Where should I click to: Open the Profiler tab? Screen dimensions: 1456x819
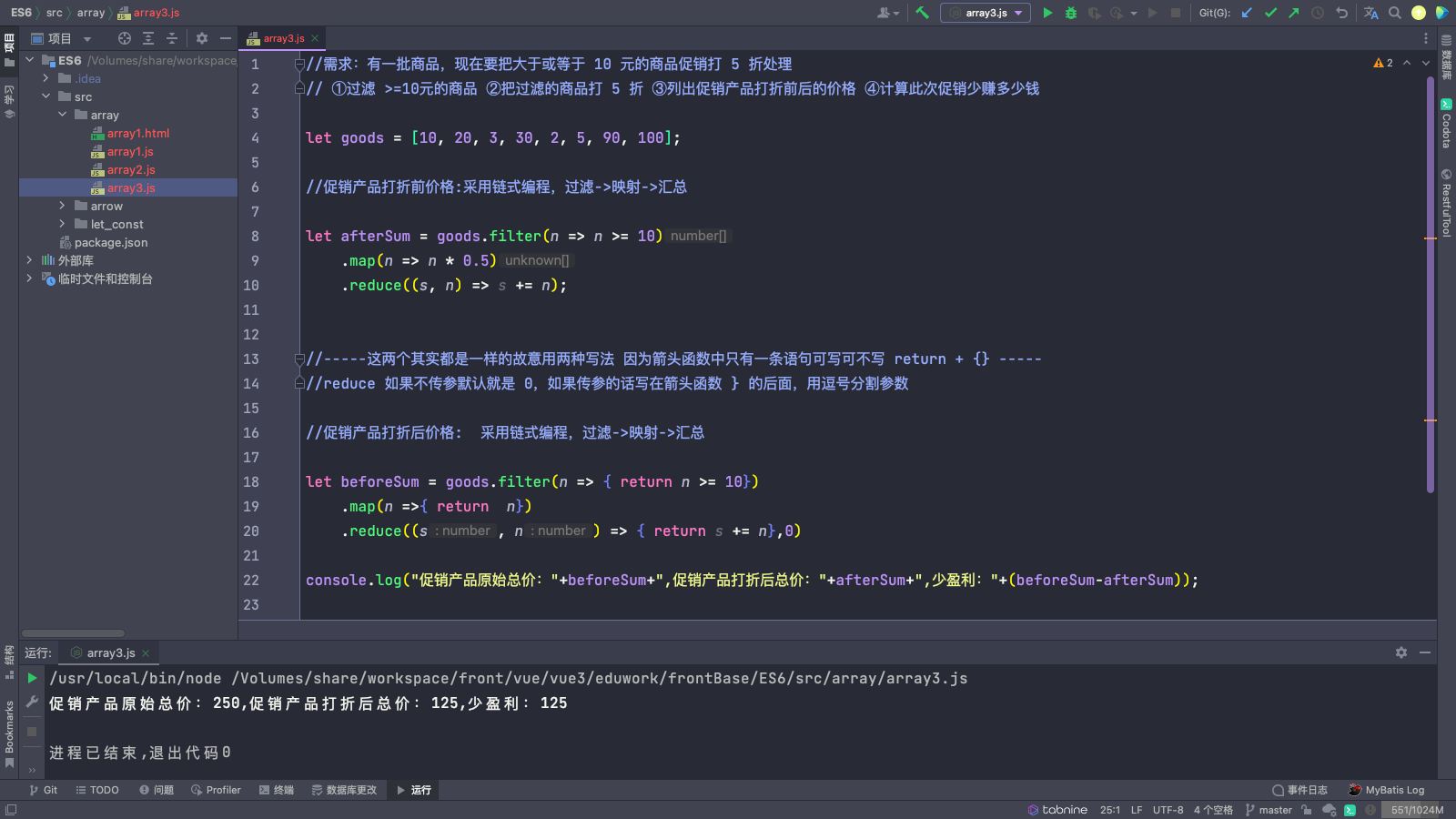click(x=216, y=790)
